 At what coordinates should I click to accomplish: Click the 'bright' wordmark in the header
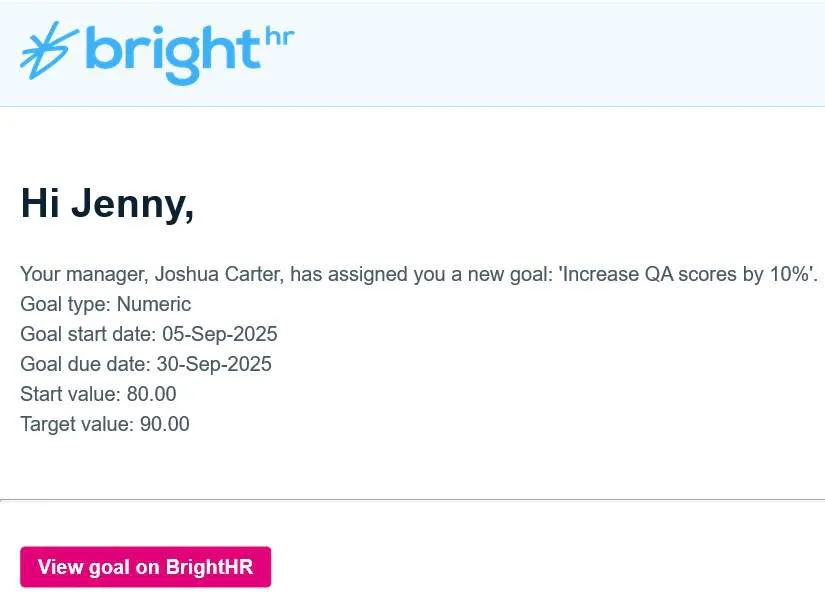[x=173, y=50]
